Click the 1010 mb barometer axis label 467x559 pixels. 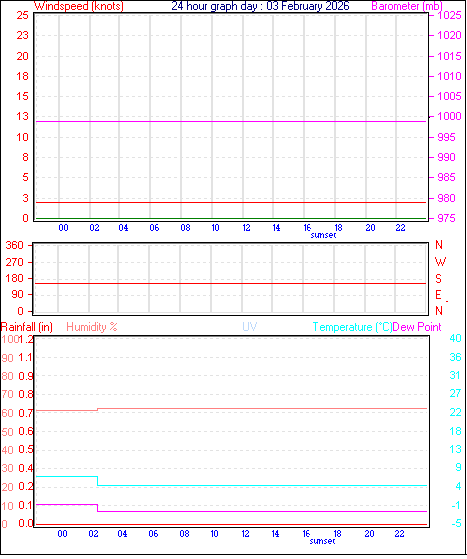[x=450, y=76]
